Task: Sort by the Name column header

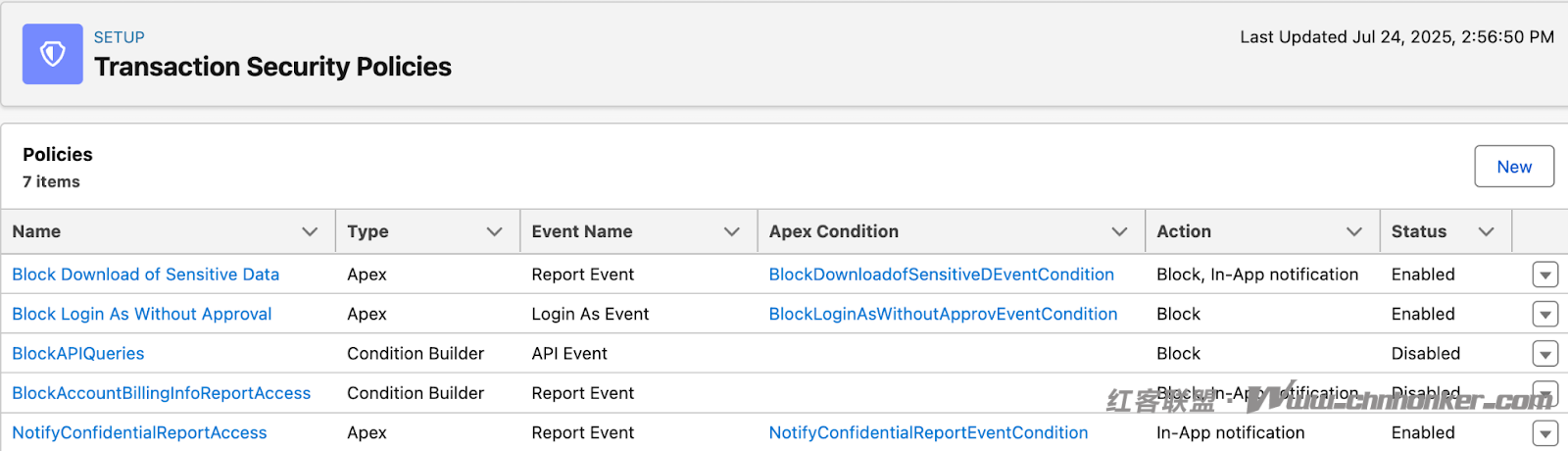Action: [x=36, y=231]
